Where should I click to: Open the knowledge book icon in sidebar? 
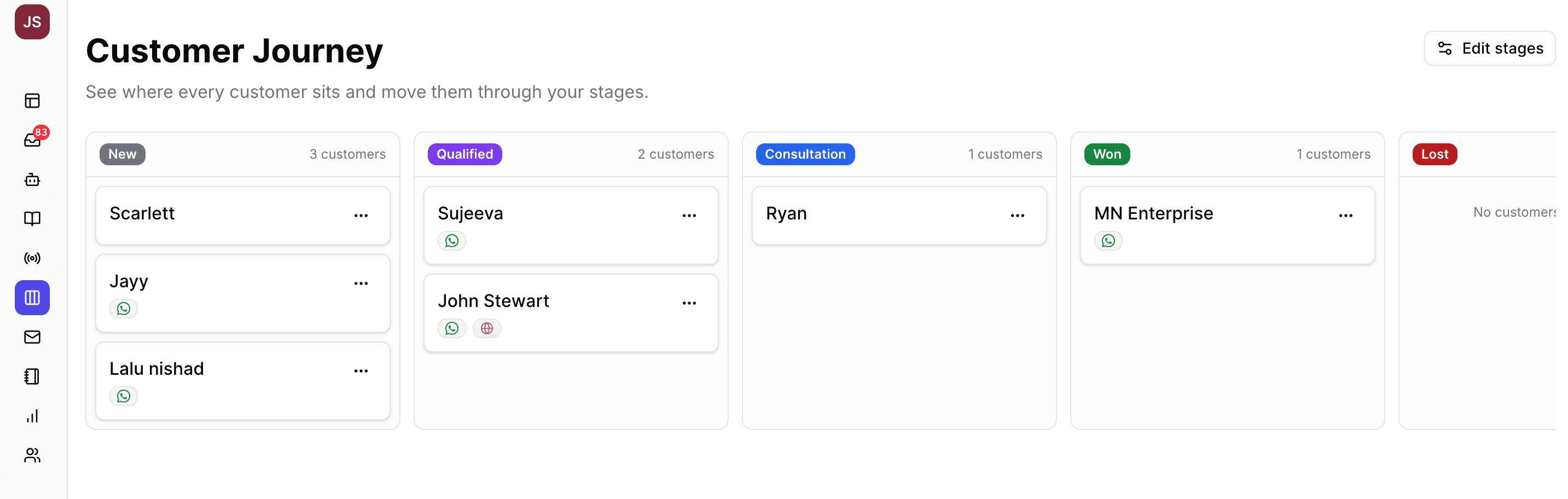pos(32,218)
